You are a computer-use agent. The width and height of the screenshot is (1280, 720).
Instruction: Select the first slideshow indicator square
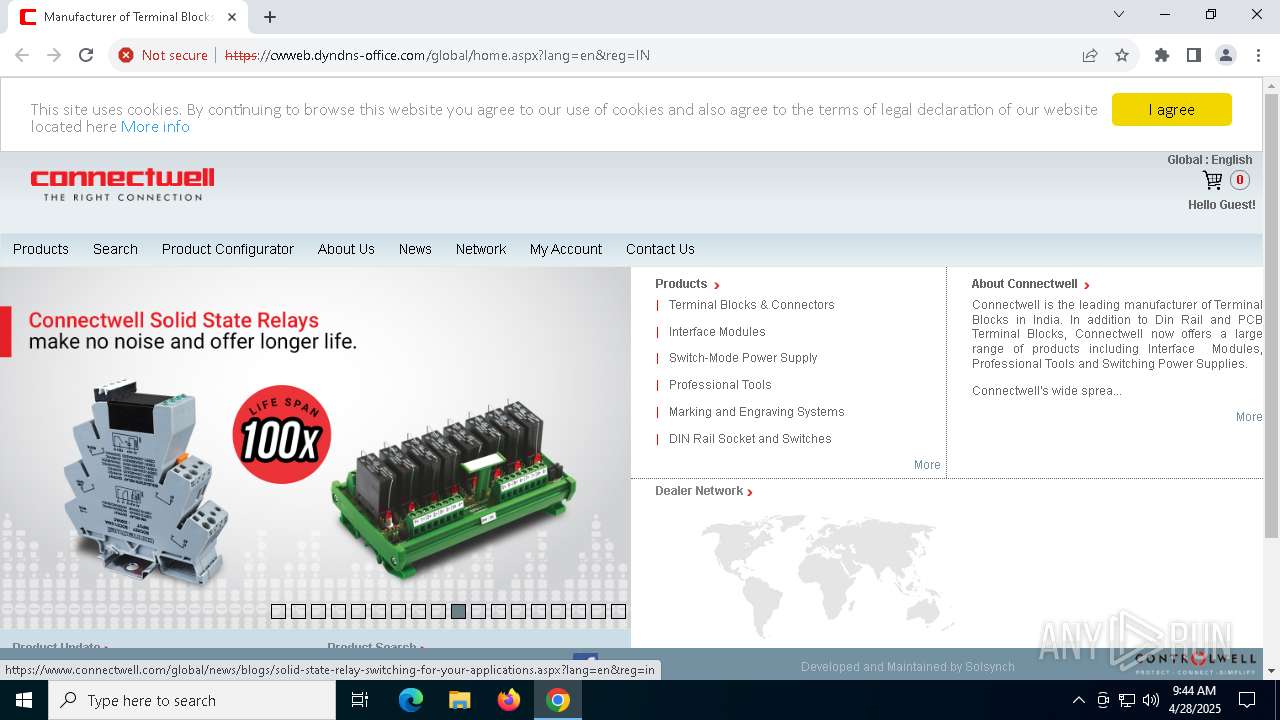(x=278, y=611)
